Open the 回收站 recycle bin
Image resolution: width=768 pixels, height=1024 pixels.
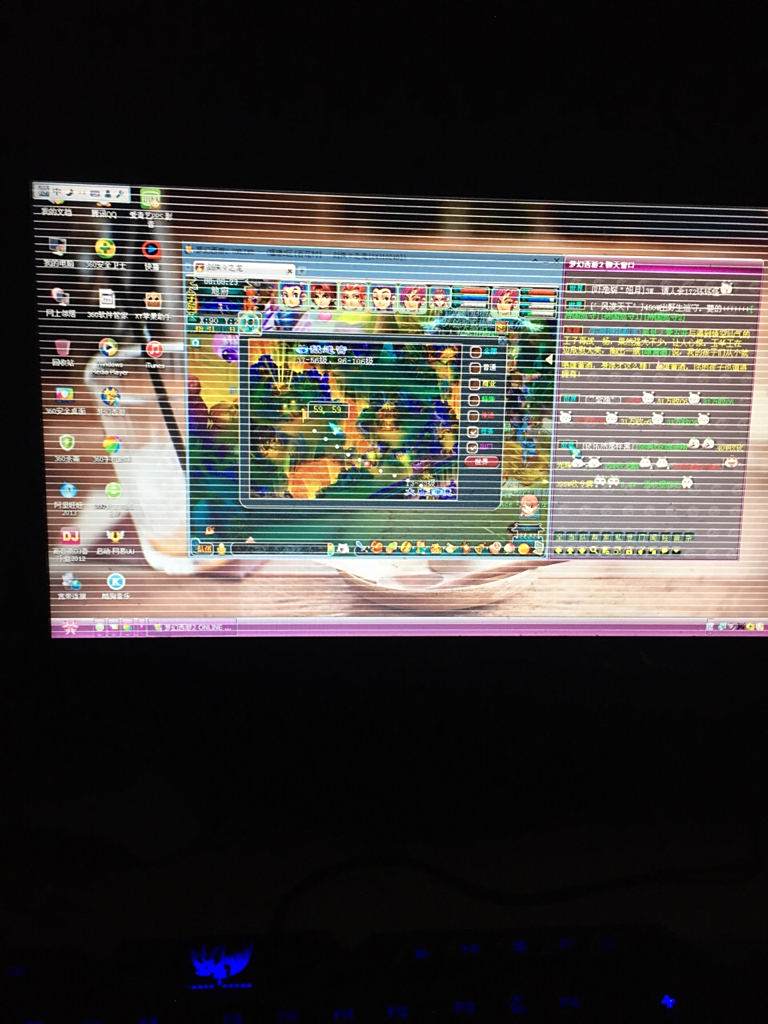tap(62, 347)
